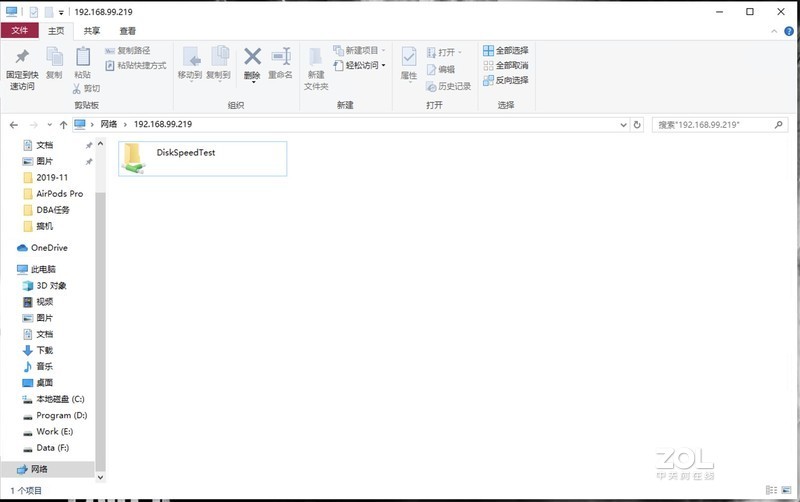Click Invert selection (反向选择)
This screenshot has width=800, height=502.
click(x=506, y=80)
